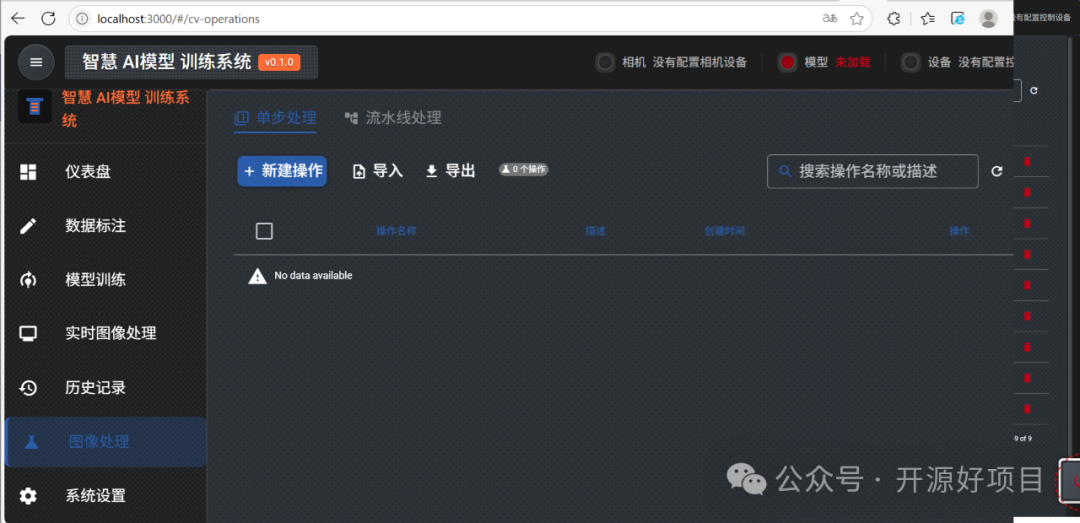Click the 操作 column header
The width and height of the screenshot is (1080, 523).
click(959, 231)
